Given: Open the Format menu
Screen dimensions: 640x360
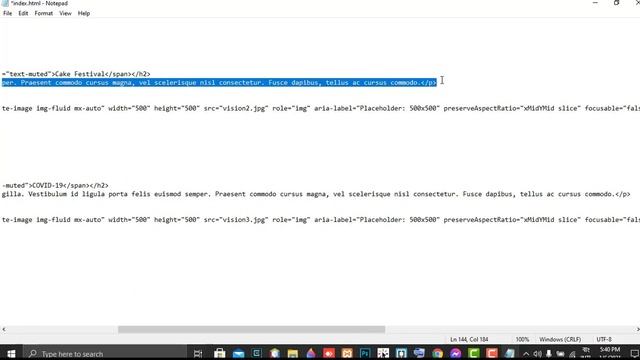Looking at the screenshot, I should point(44,13).
